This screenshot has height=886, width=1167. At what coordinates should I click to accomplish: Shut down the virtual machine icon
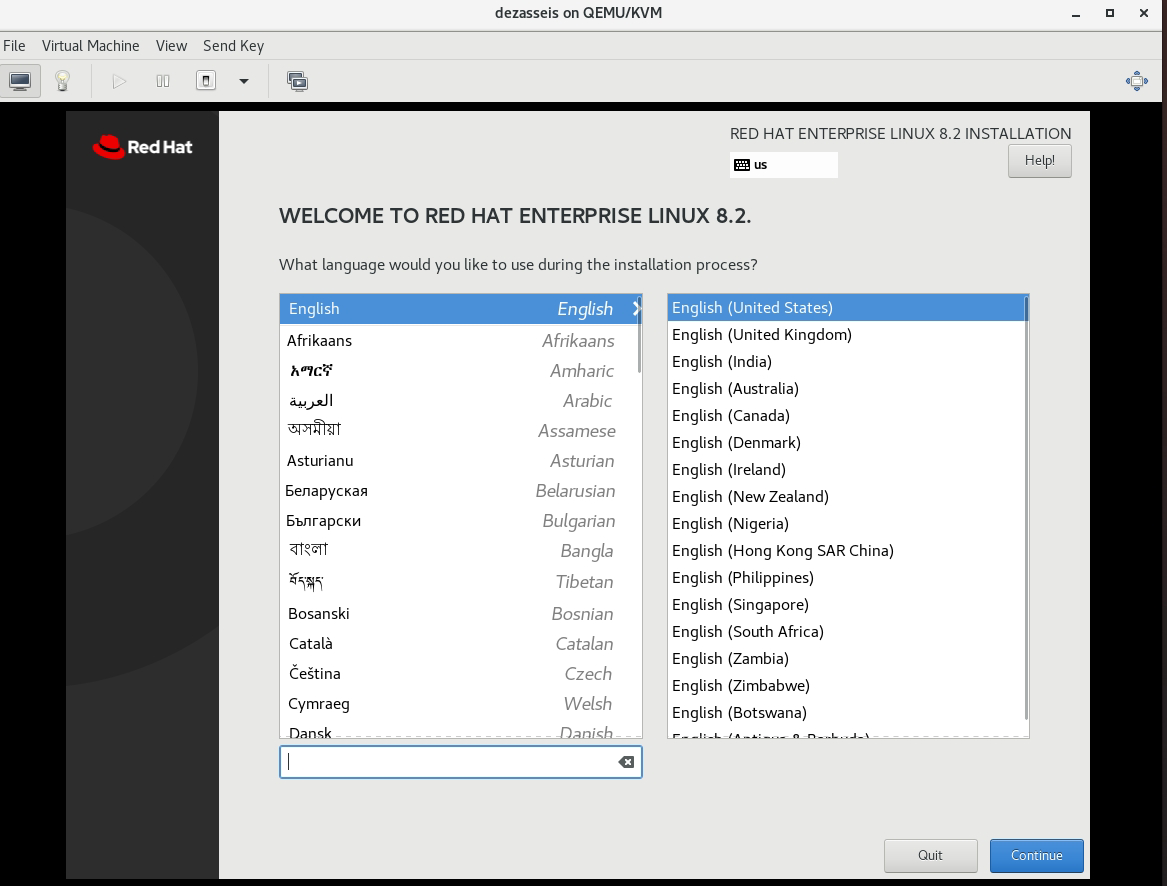pos(206,81)
